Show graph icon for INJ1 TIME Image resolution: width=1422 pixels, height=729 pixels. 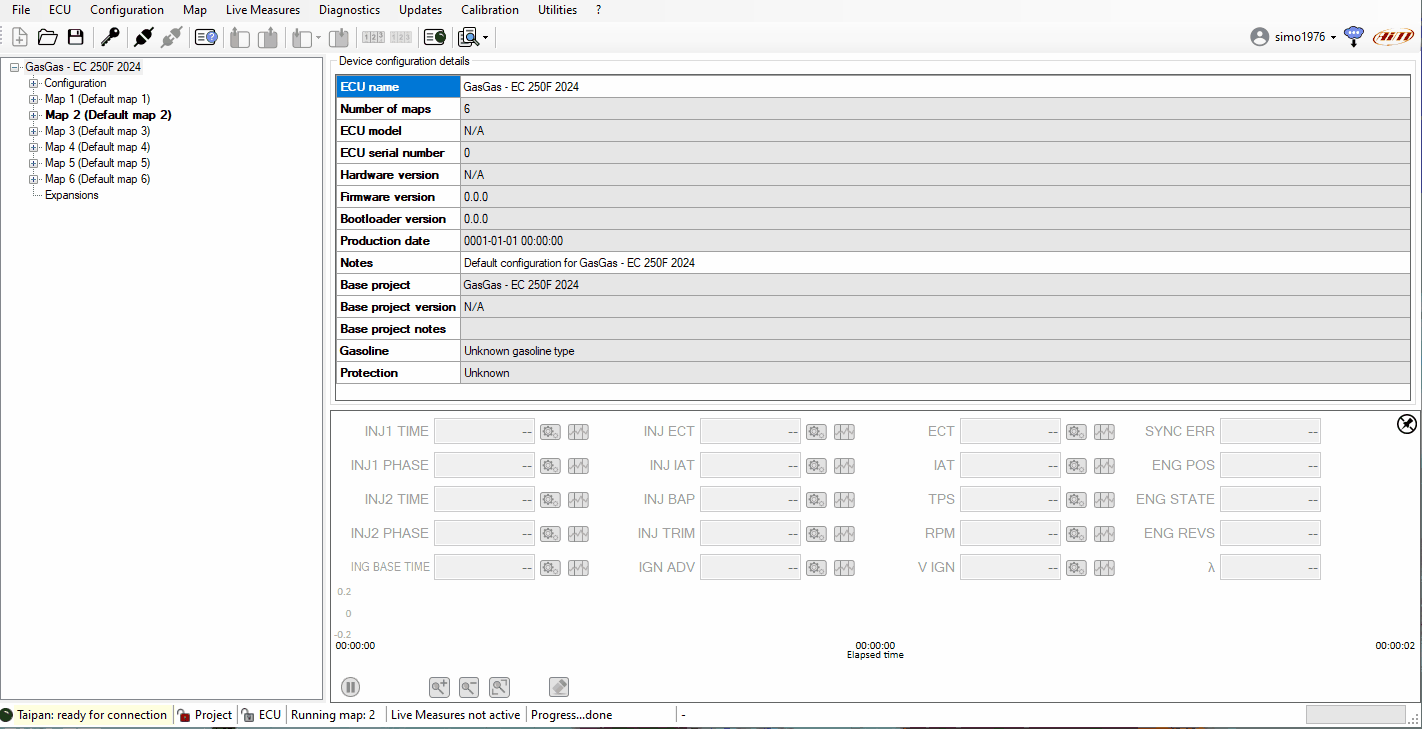click(578, 432)
